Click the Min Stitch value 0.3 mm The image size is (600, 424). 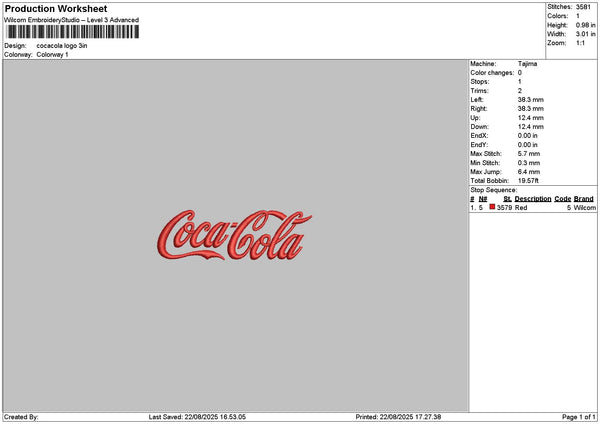[529, 163]
